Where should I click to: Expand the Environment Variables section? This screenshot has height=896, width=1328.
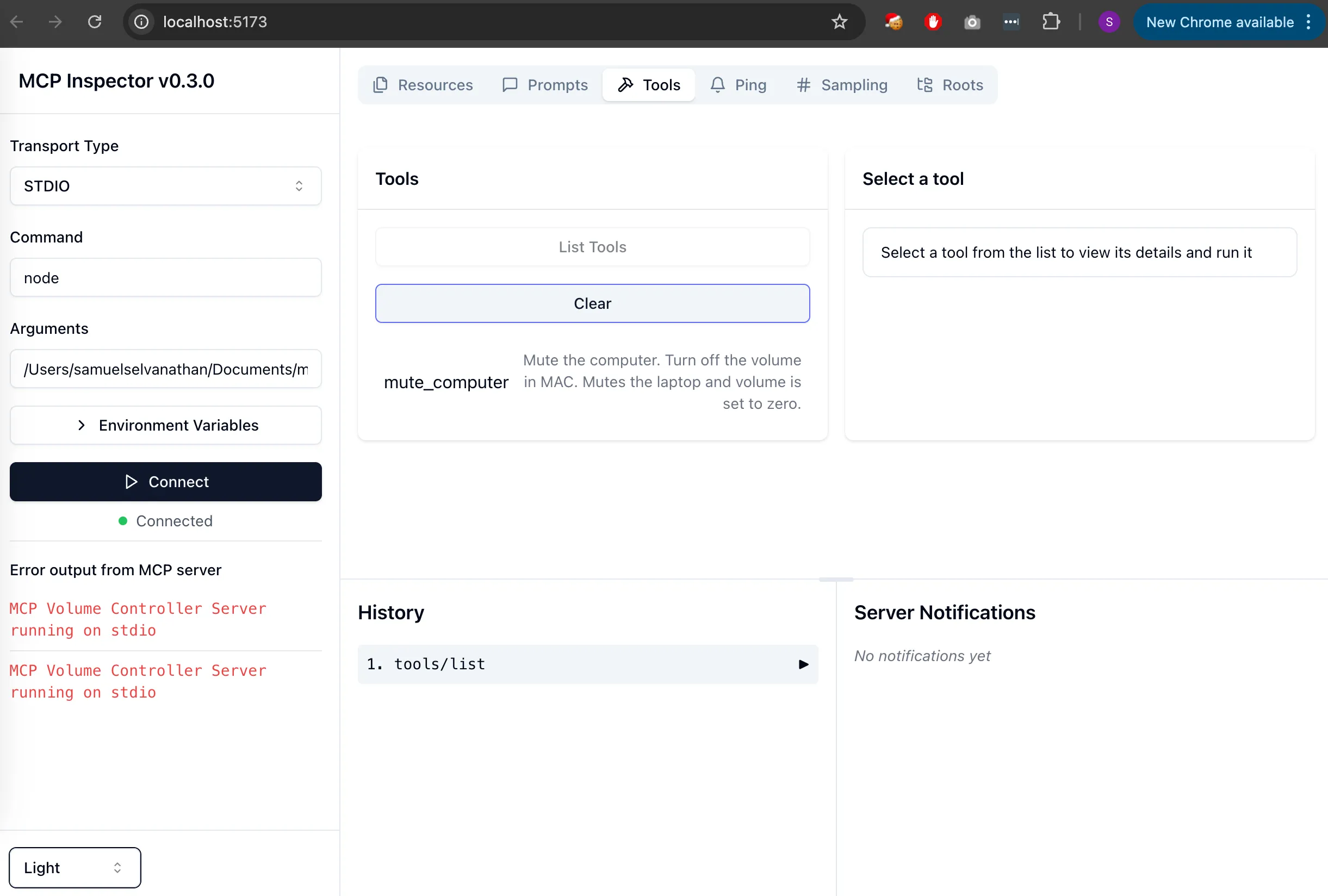tap(166, 425)
